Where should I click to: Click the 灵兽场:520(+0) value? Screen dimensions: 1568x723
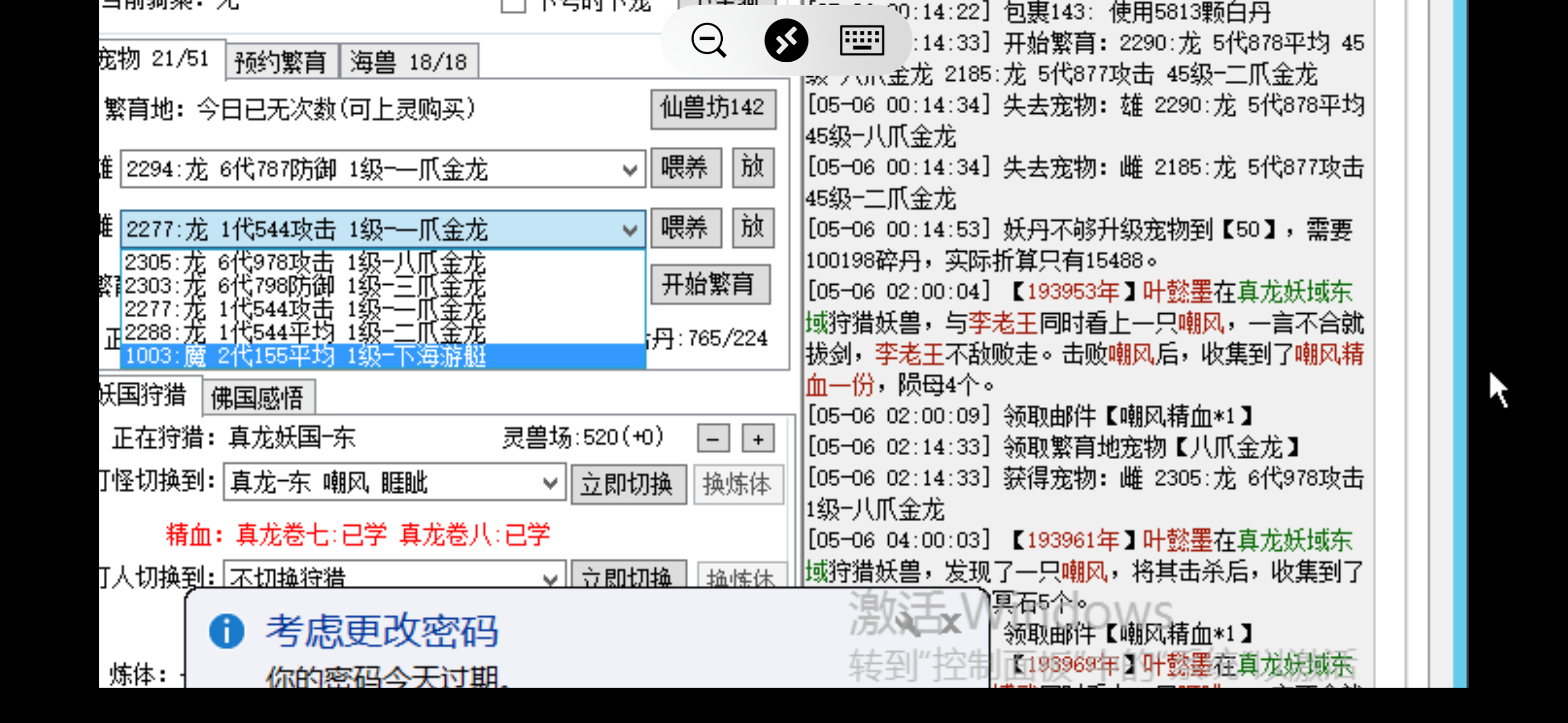(x=583, y=438)
